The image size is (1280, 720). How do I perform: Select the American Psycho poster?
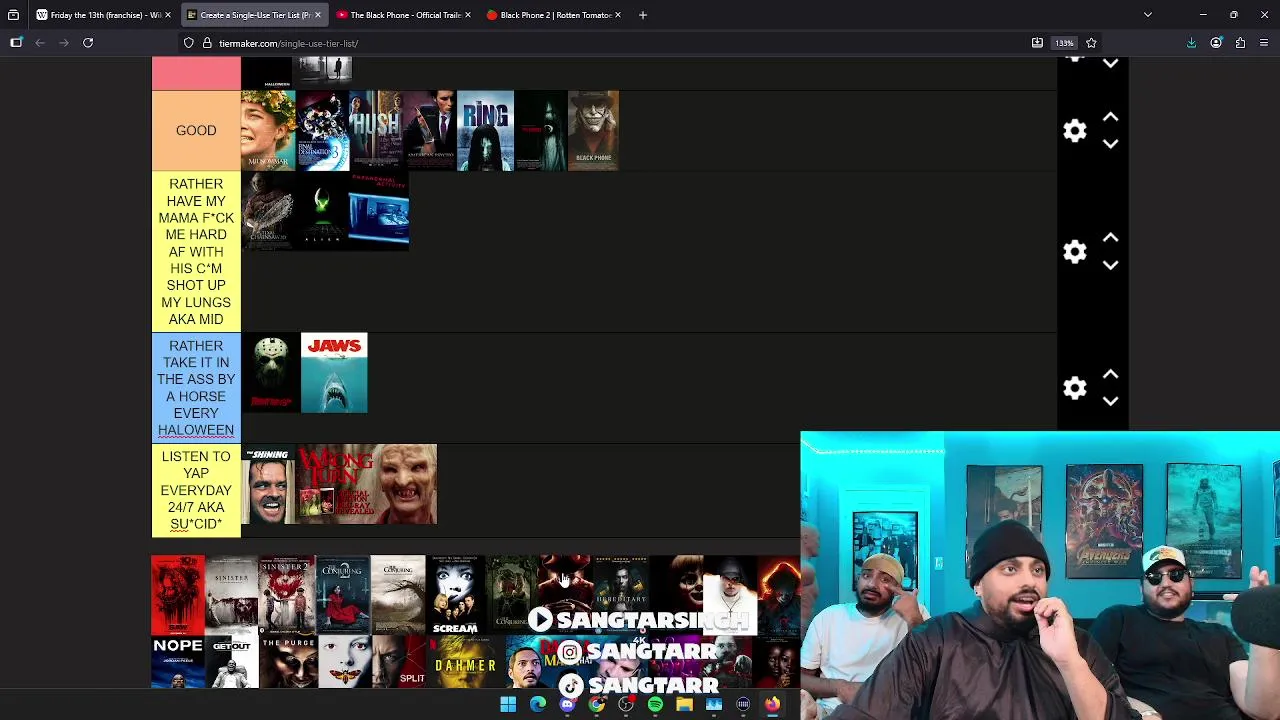click(x=429, y=130)
